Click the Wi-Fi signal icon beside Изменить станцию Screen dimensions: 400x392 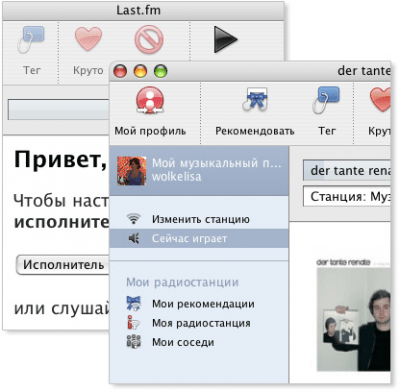(133, 219)
